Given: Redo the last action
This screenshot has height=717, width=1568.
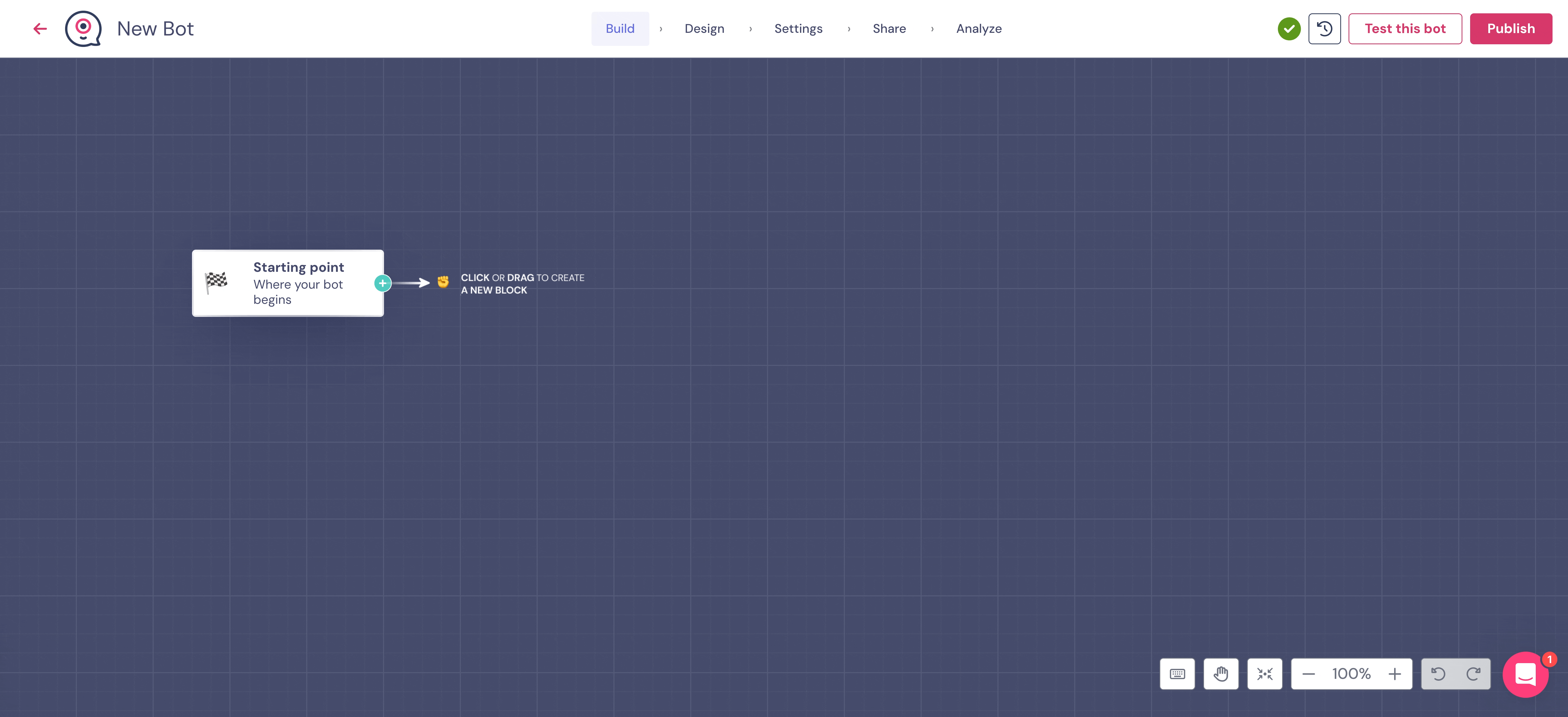Looking at the screenshot, I should (x=1473, y=674).
